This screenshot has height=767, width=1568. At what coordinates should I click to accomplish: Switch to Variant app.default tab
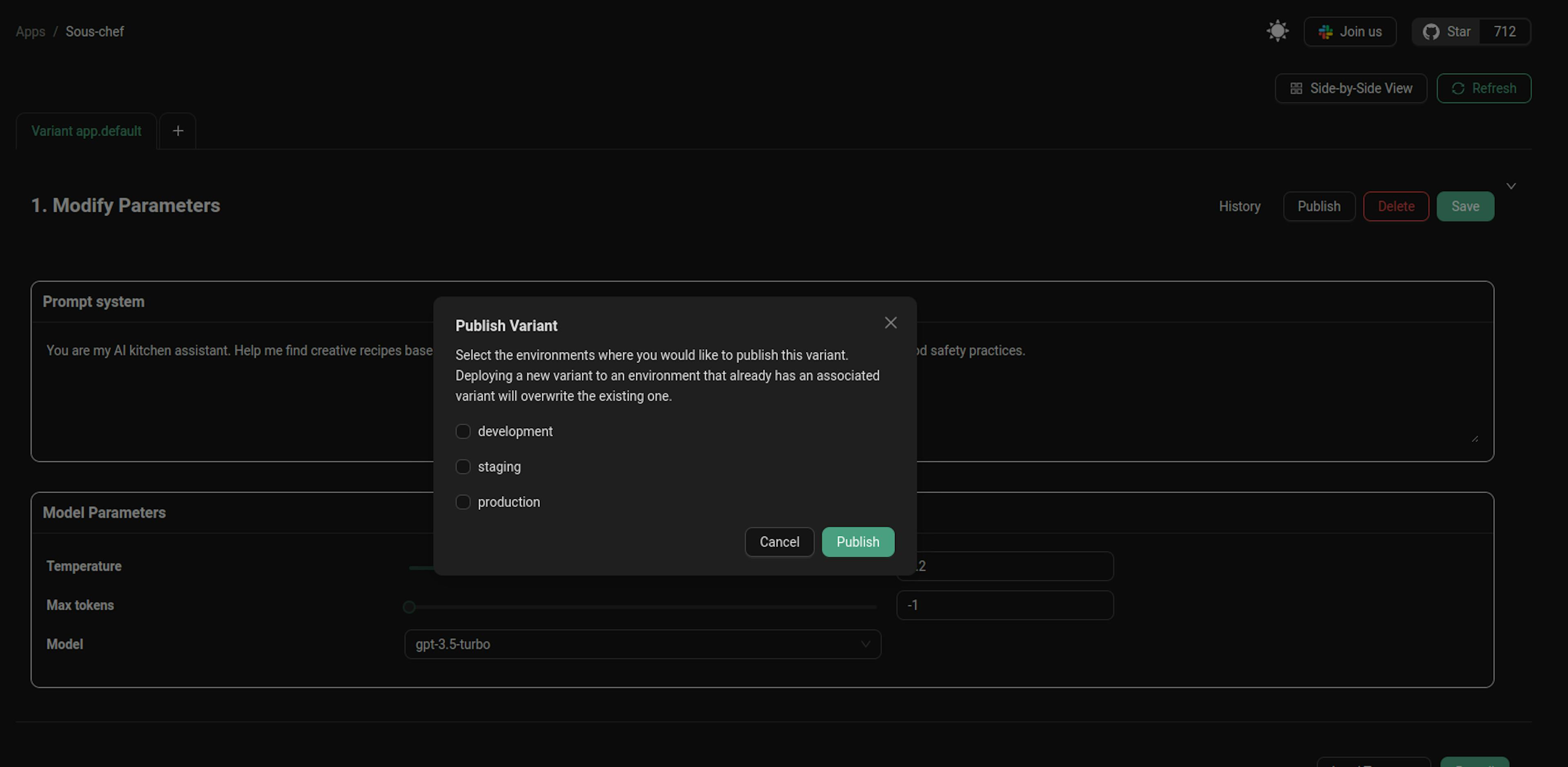86,130
